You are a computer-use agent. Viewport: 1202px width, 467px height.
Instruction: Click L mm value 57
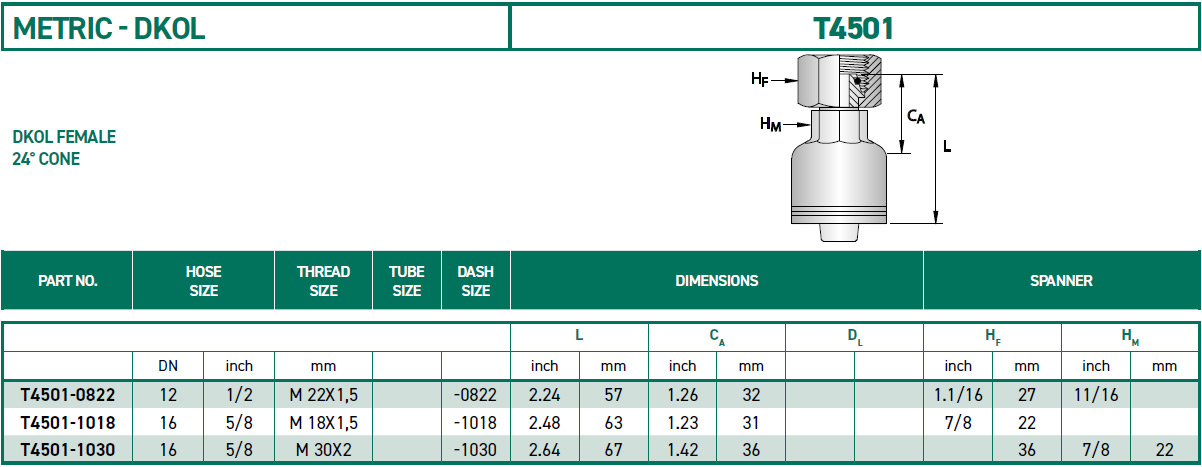[x=613, y=395]
